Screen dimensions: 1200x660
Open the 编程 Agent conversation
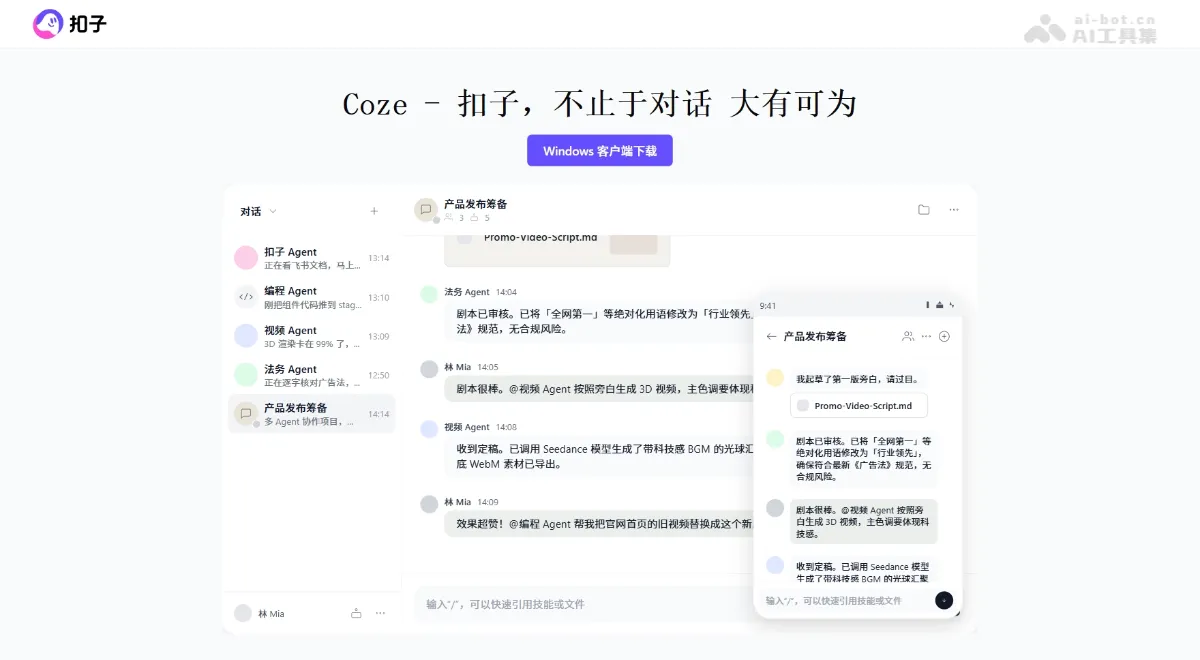[312, 297]
